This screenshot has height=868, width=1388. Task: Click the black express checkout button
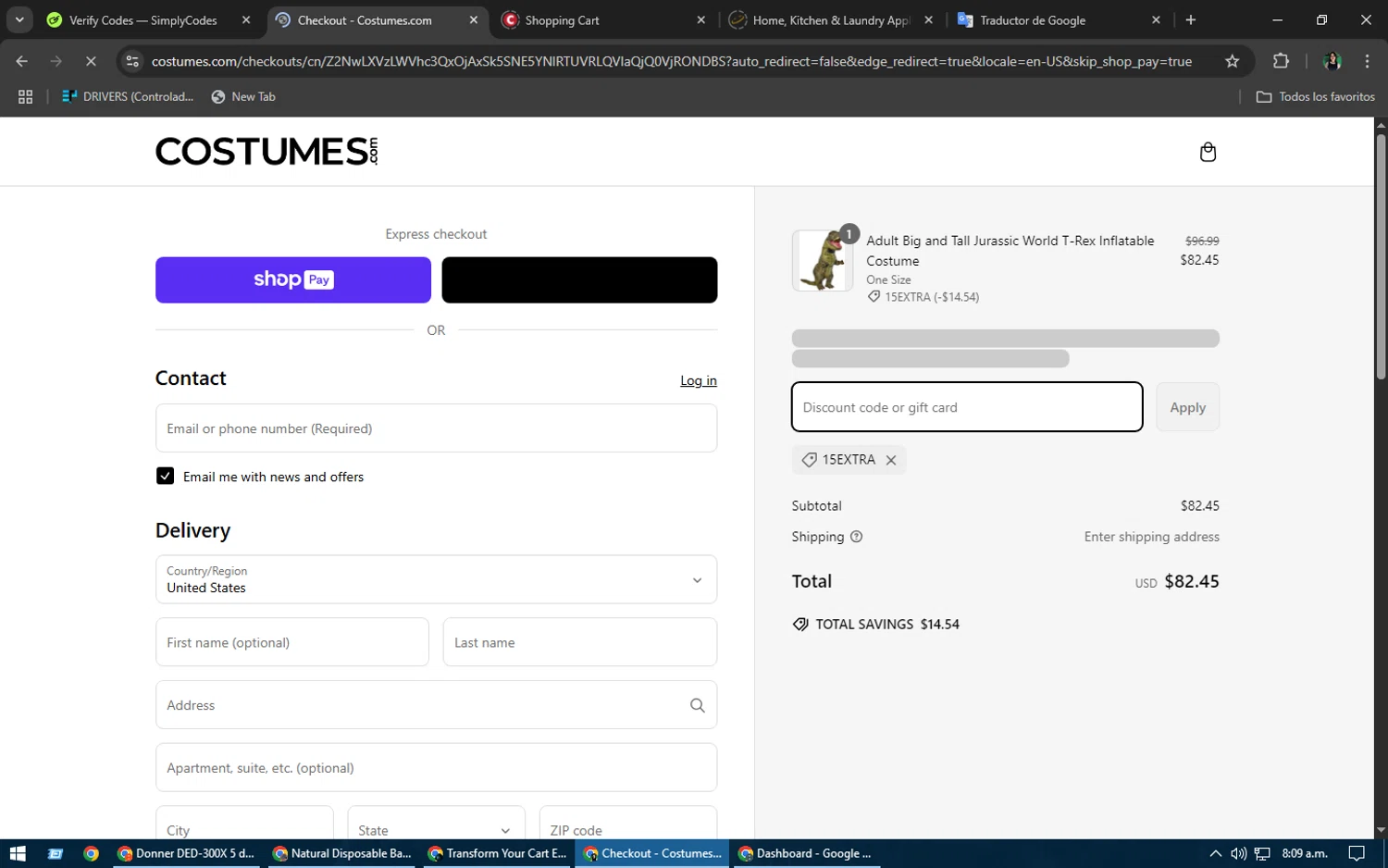(x=579, y=279)
